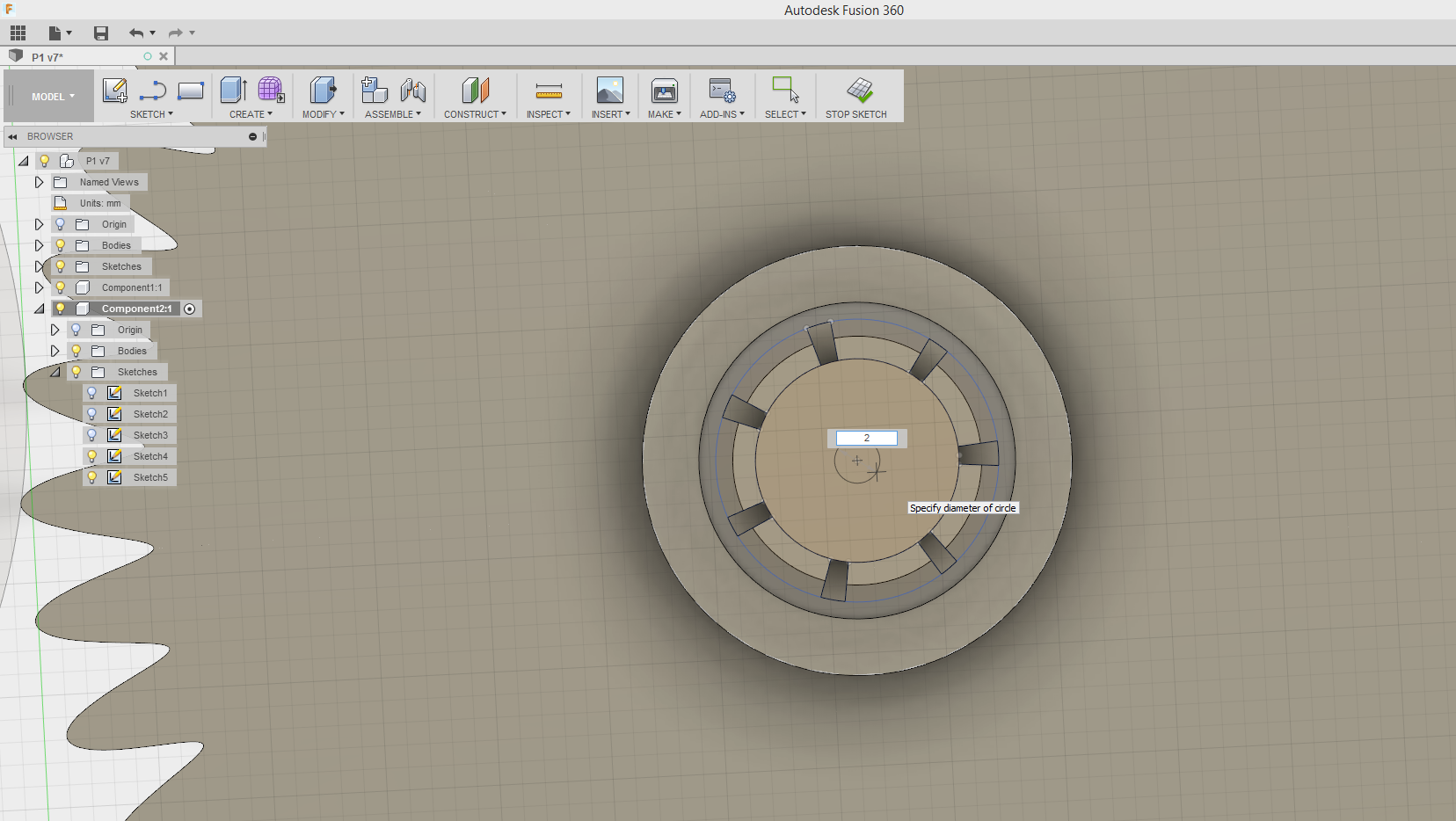Click the Fusion 360 app logo

[10, 10]
